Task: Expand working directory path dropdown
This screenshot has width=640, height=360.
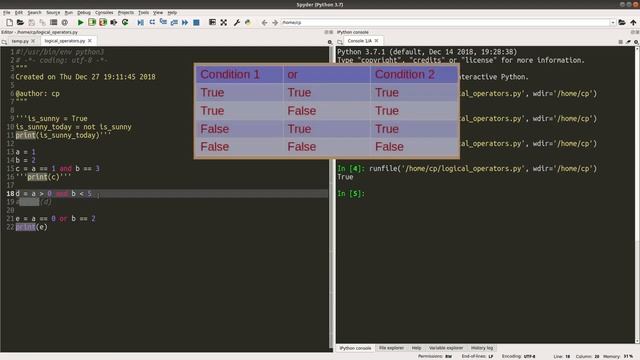Action: click(613, 22)
